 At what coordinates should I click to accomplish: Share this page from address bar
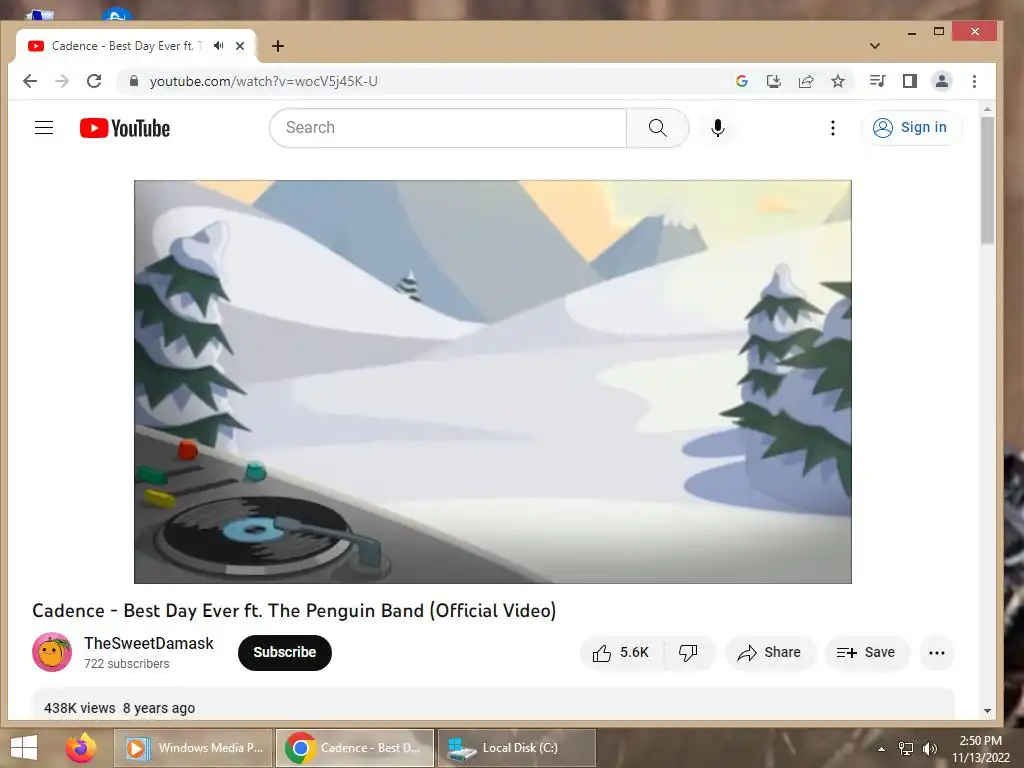point(806,81)
